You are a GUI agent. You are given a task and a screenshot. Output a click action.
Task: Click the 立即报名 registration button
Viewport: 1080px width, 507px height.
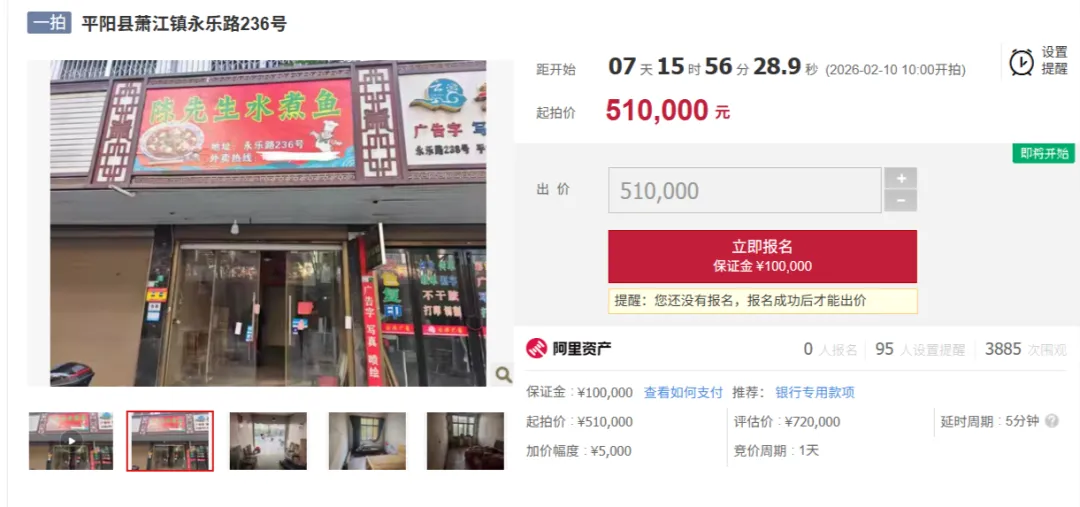pyautogui.click(x=762, y=256)
